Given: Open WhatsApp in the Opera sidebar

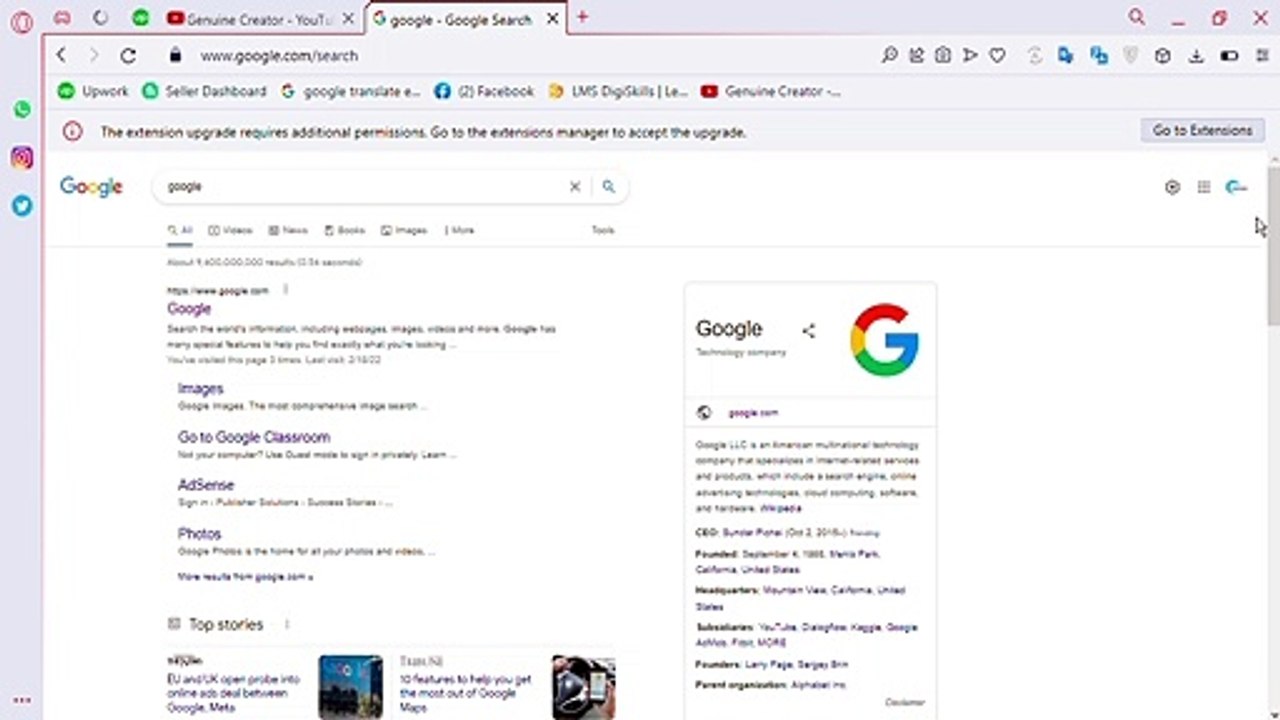Looking at the screenshot, I should (22, 110).
